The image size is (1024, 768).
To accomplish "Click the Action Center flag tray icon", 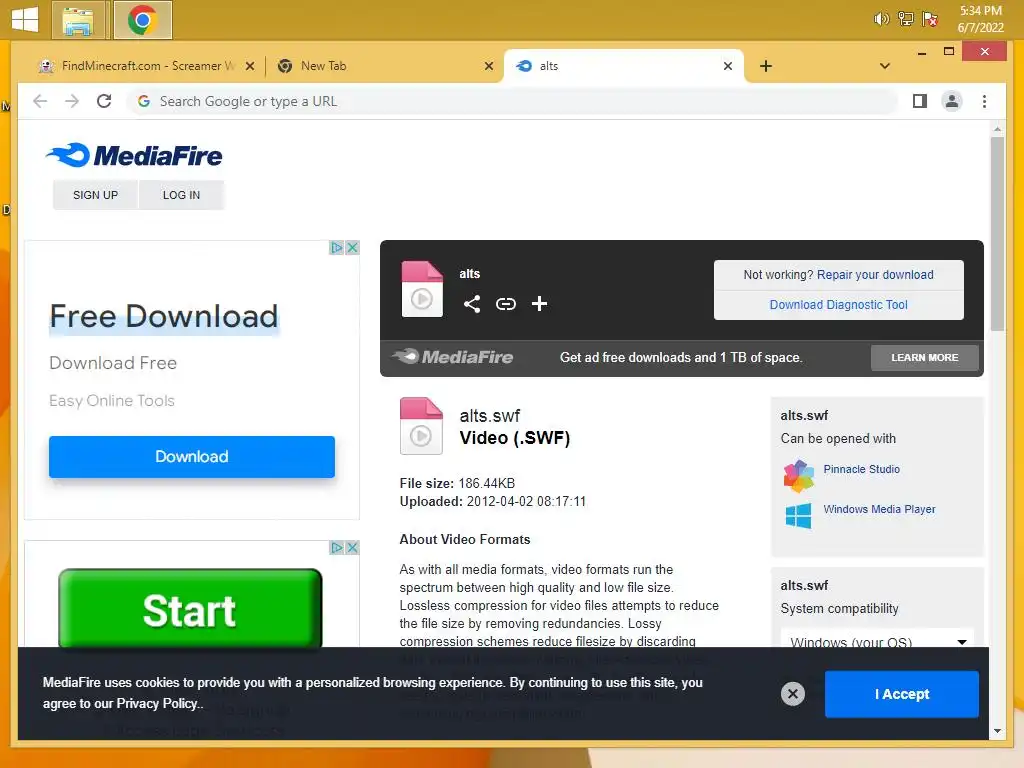I will click(x=930, y=19).
